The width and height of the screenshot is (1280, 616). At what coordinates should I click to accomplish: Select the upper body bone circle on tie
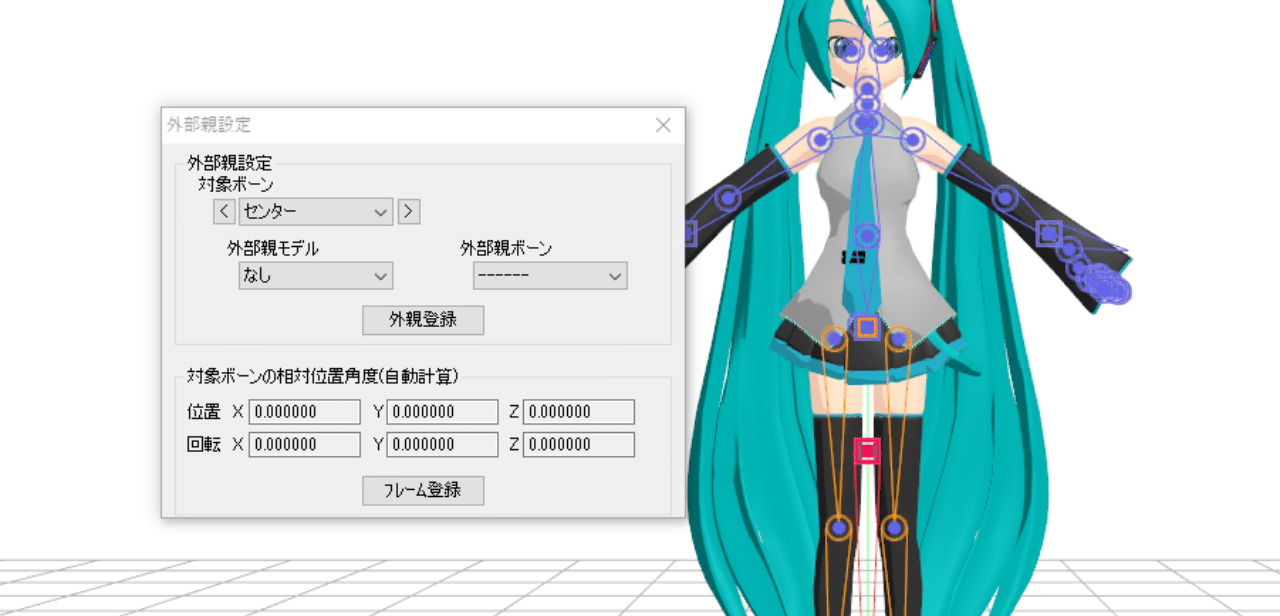click(x=867, y=237)
